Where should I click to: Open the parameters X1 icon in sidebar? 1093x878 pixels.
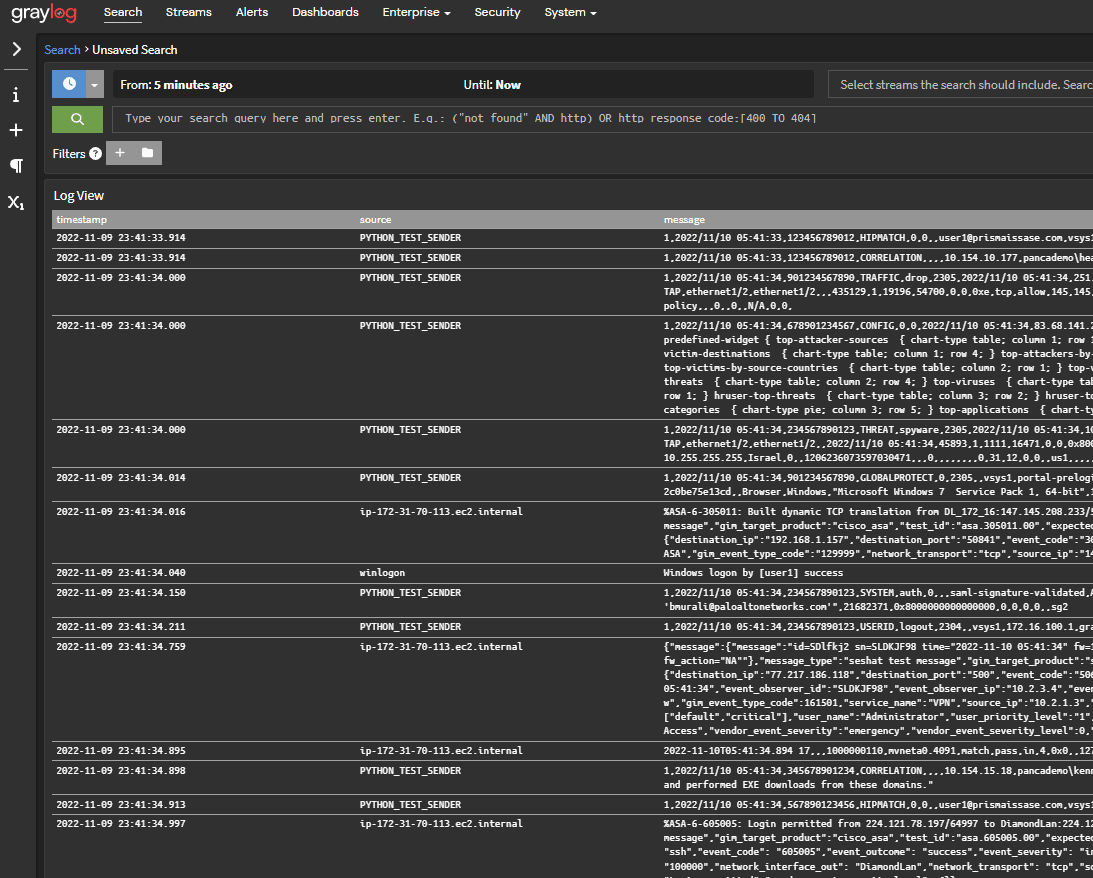click(x=16, y=202)
